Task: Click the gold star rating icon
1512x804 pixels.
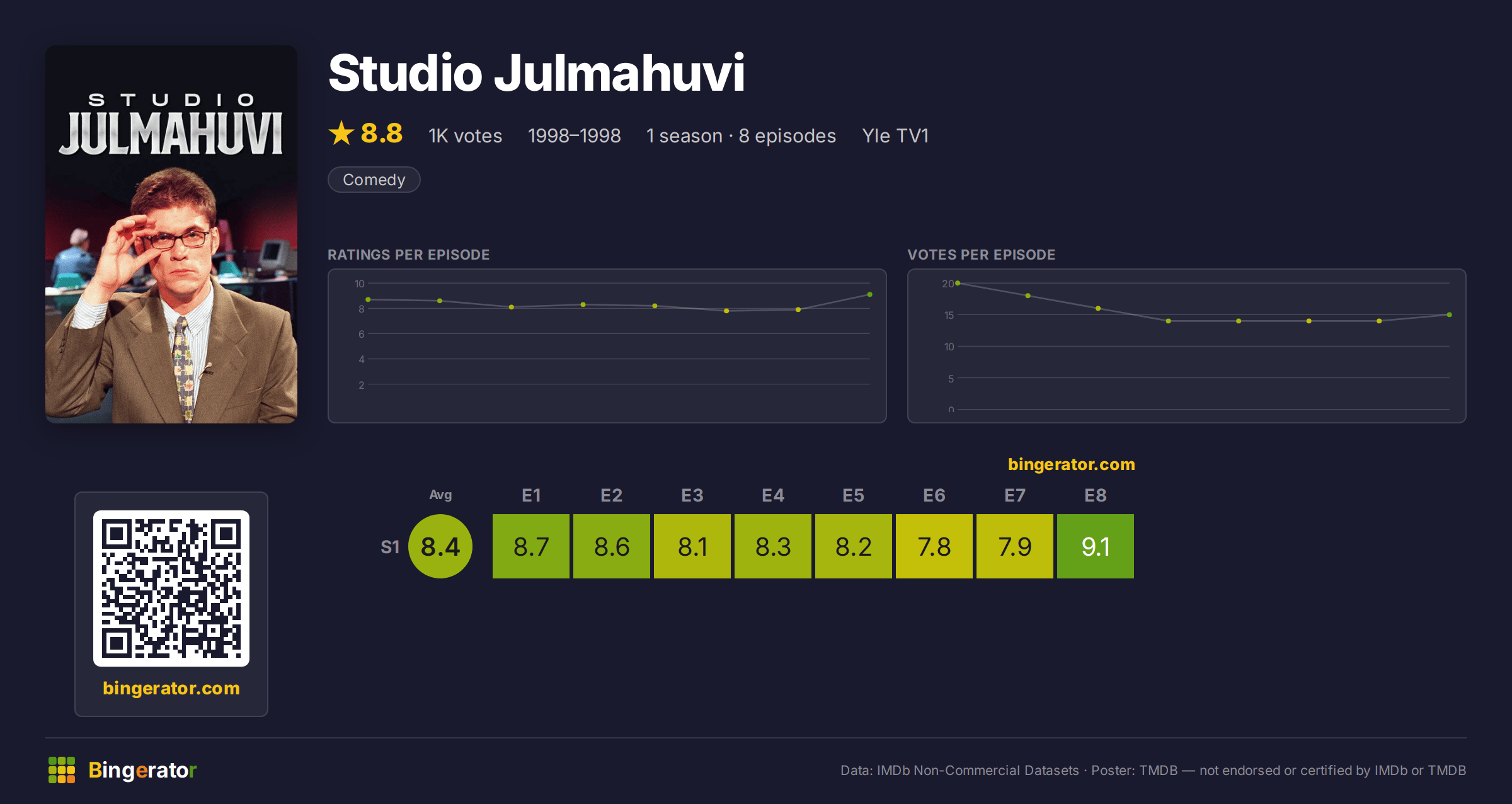Action: pos(341,133)
